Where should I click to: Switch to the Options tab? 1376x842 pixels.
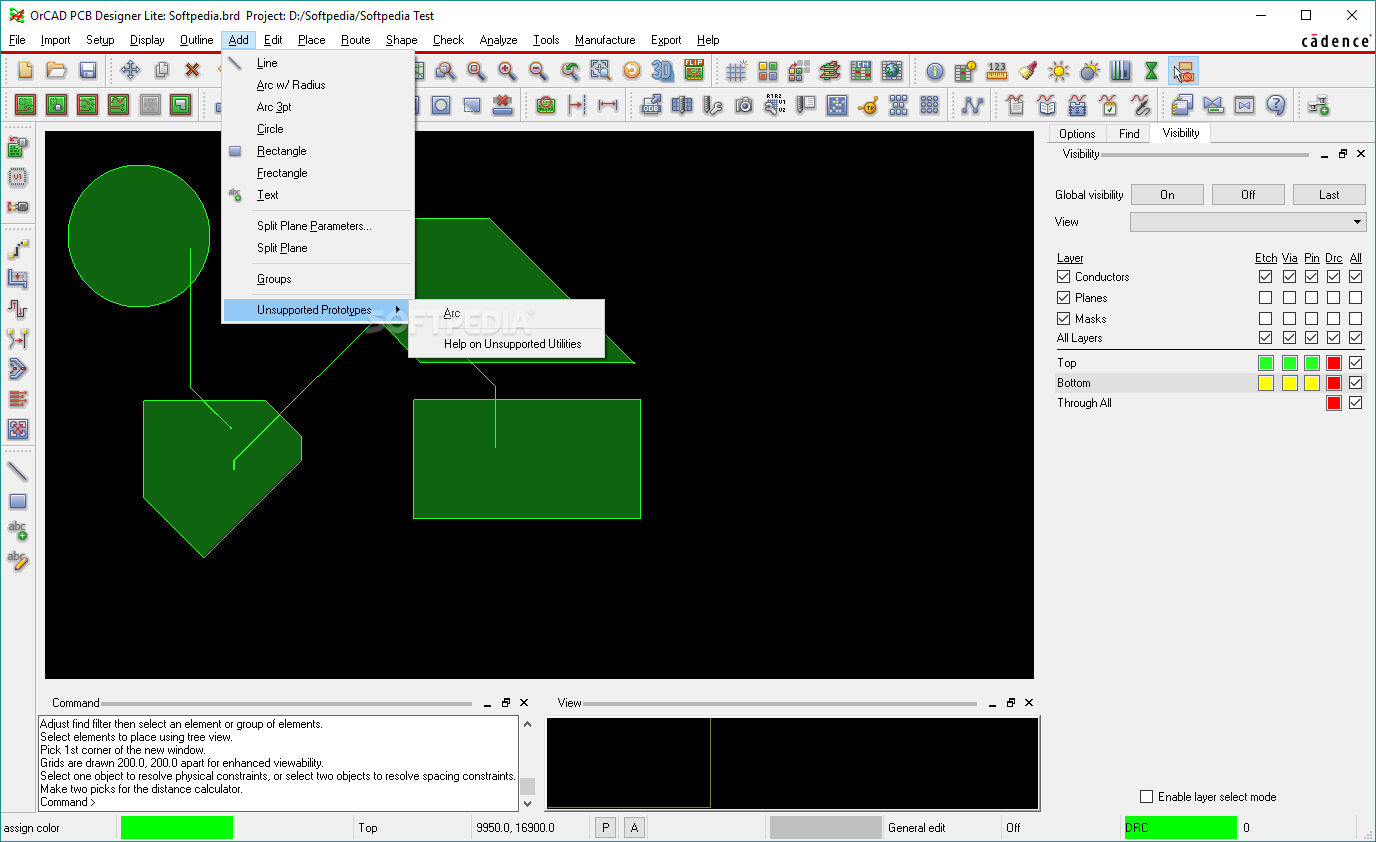point(1077,134)
